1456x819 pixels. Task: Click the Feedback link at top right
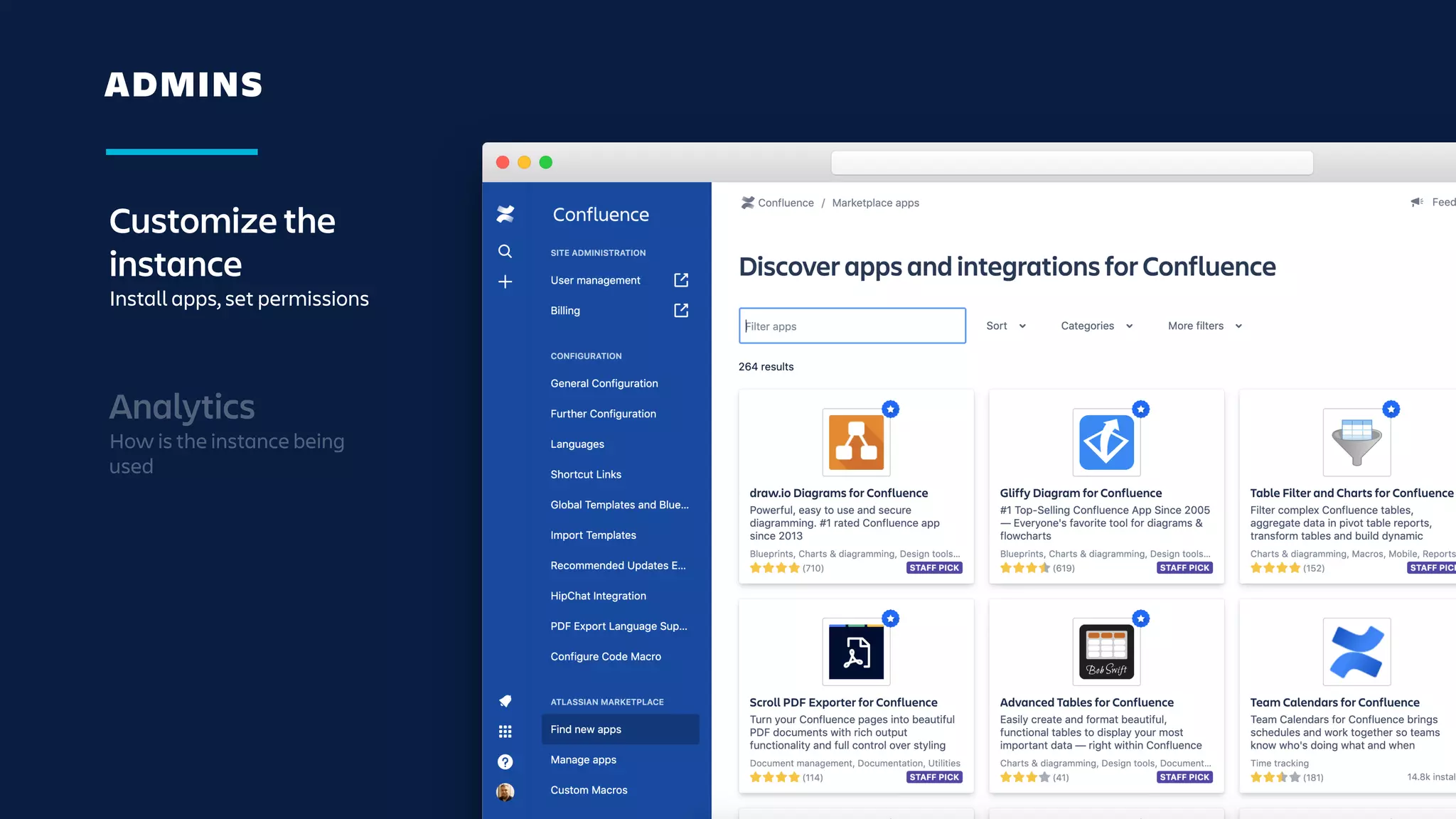coord(1443,203)
